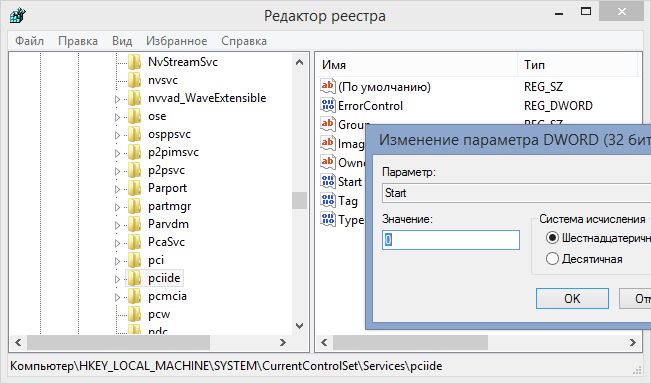Click the string icon of (По умолчанию) value
651x384 pixels.
[x=328, y=86]
